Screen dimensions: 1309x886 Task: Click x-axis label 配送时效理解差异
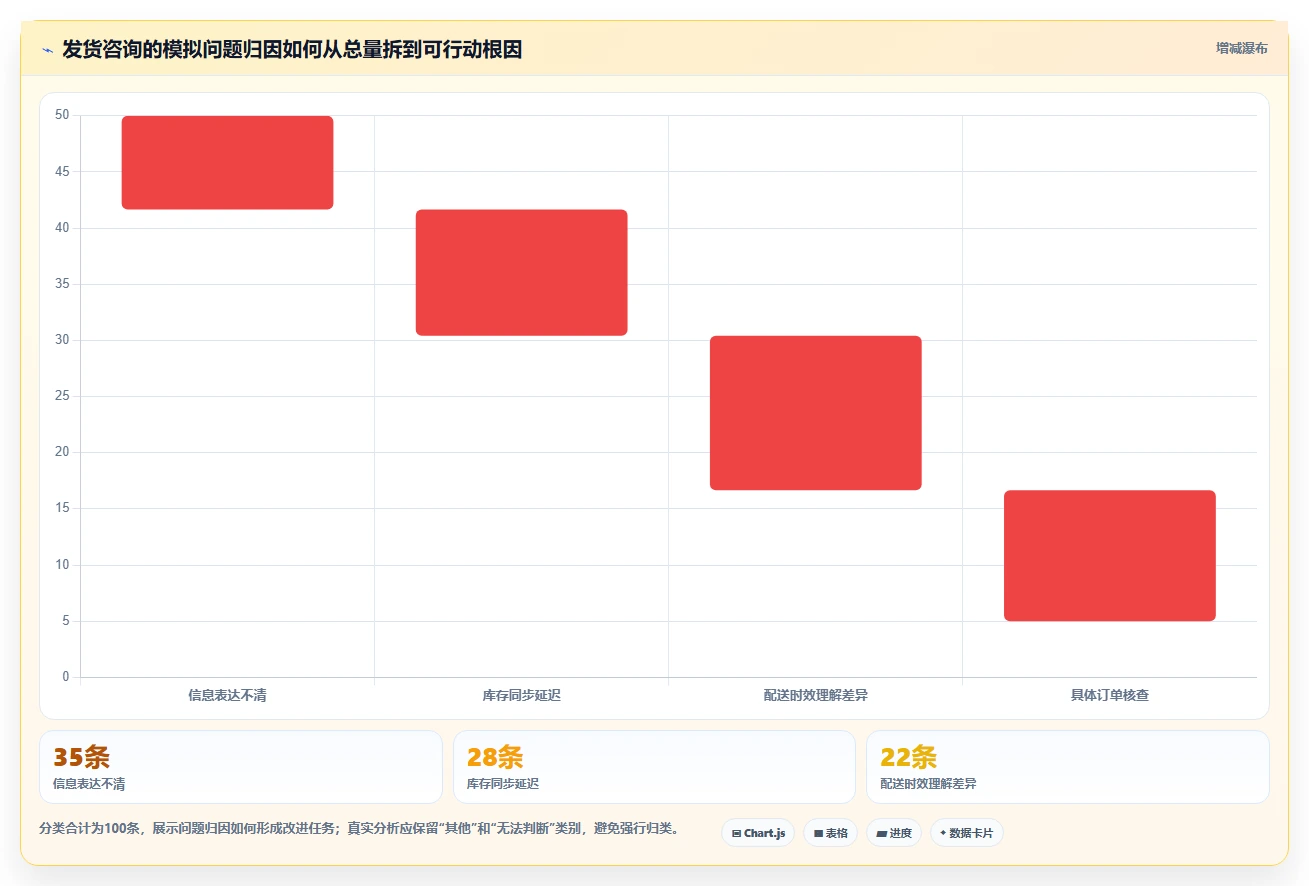click(x=815, y=695)
